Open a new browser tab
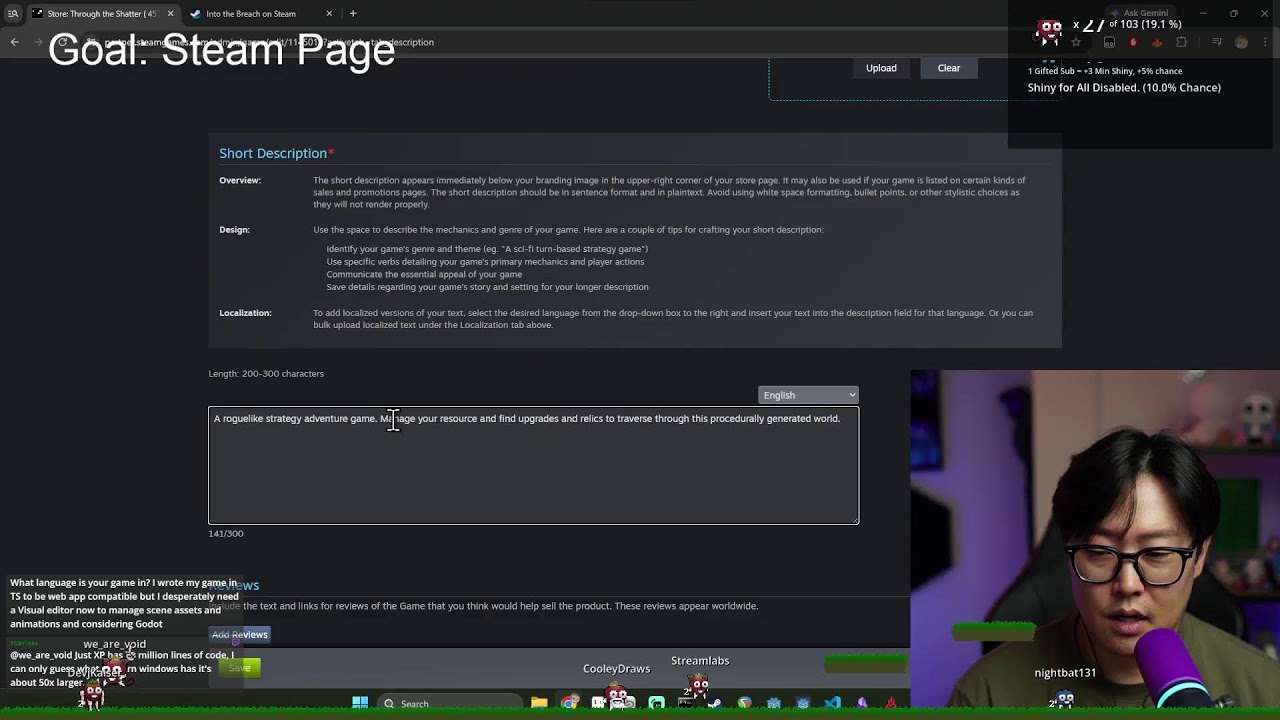1280x720 pixels. click(353, 14)
